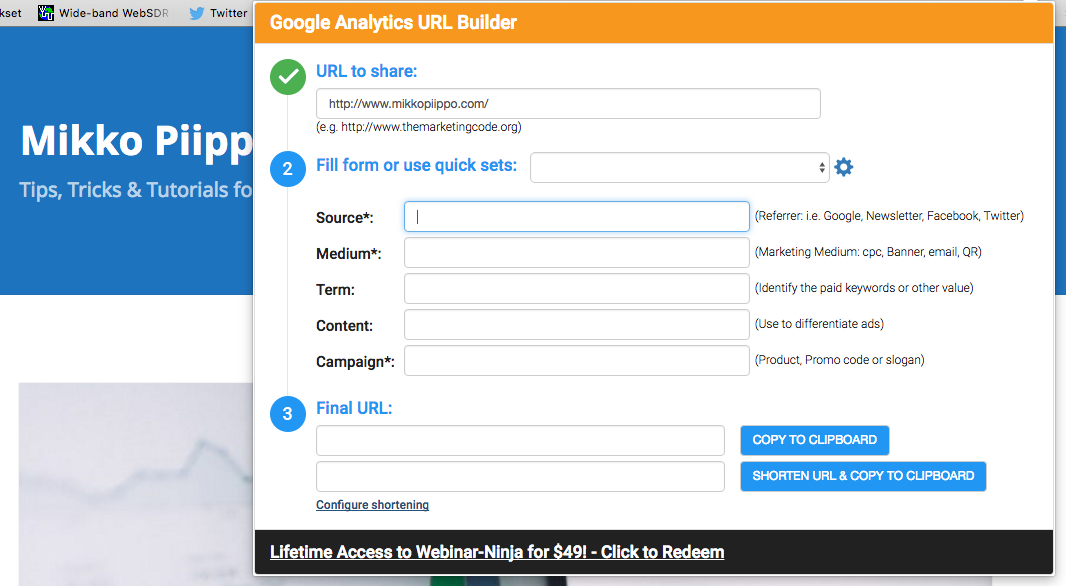The height and width of the screenshot is (586, 1066).
Task: Click the chart thumbnail image on the page
Action: [x=136, y=484]
